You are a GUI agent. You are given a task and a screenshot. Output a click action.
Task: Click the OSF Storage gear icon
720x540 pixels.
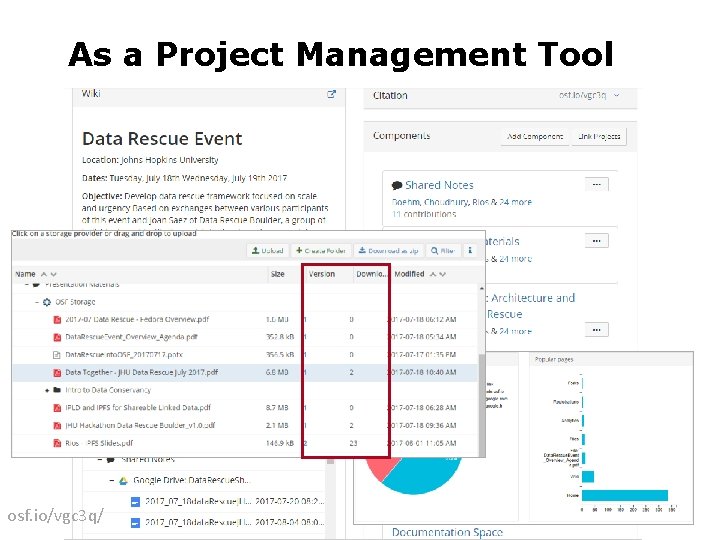point(46,302)
